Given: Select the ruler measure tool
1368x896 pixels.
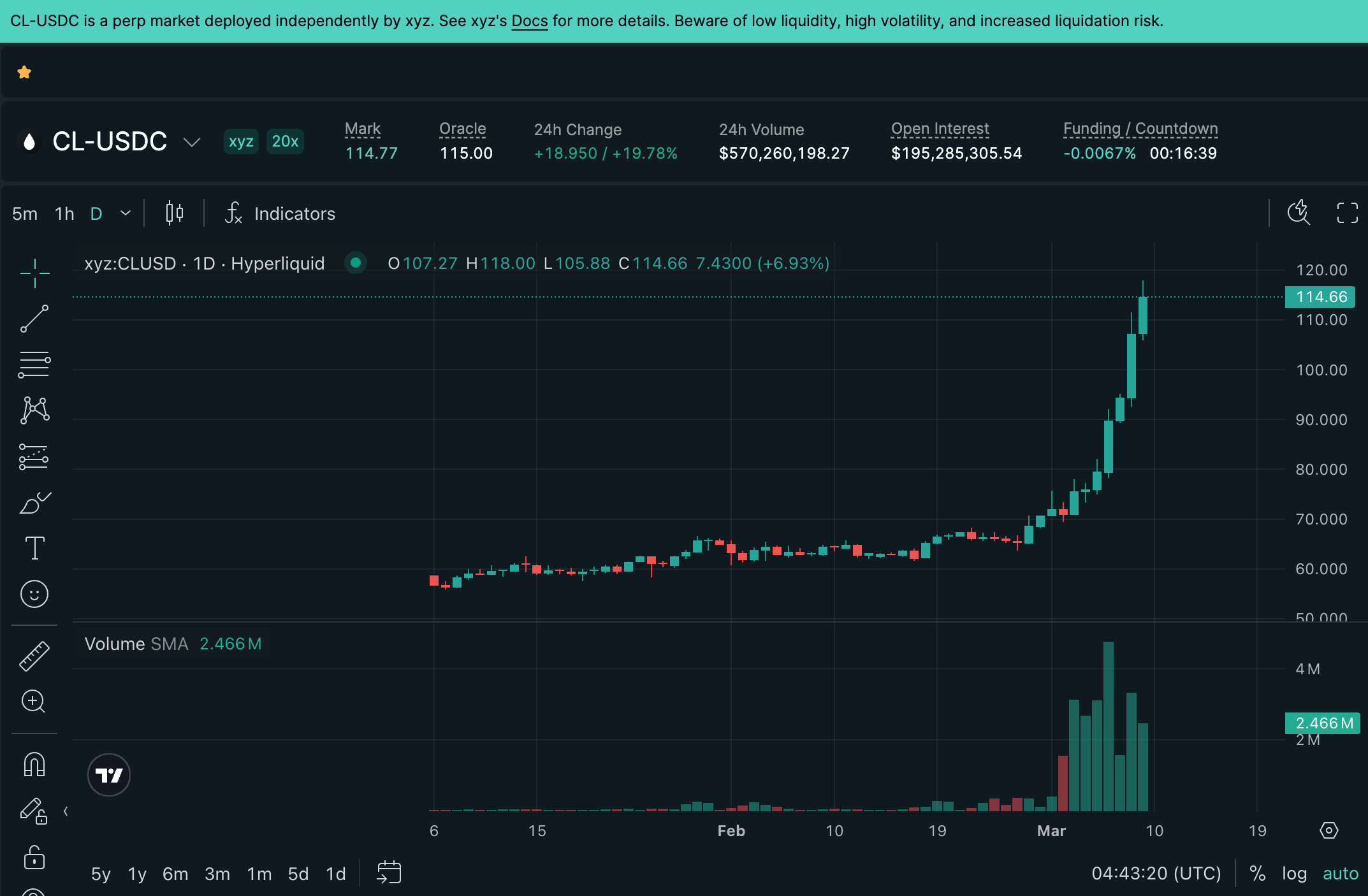Looking at the screenshot, I should coord(34,656).
